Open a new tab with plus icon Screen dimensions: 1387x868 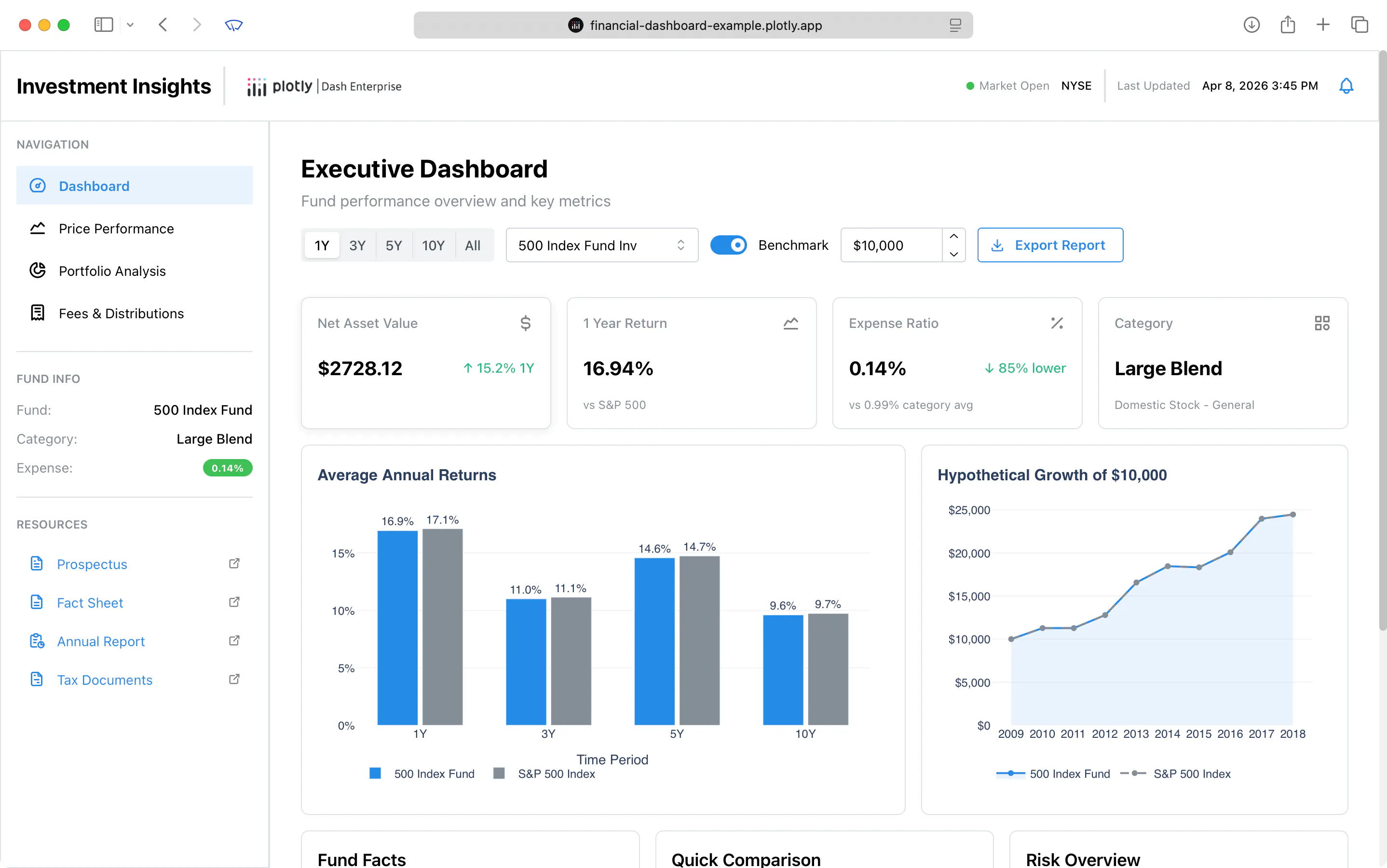pos(1323,25)
